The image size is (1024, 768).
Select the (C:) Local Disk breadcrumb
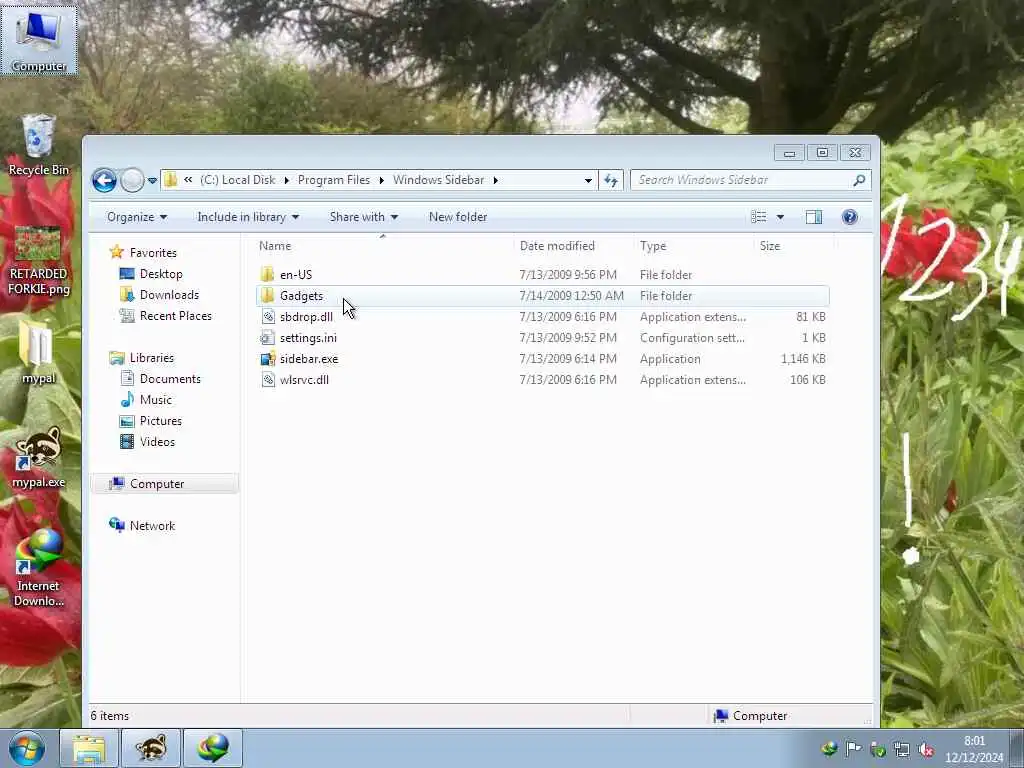pyautogui.click(x=238, y=180)
